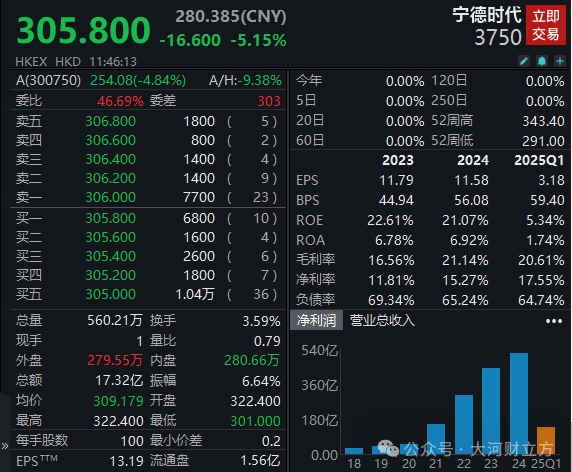Click the 2023 ROE value 22.61%
Viewport: 572px width, 472px height.
(x=390, y=220)
